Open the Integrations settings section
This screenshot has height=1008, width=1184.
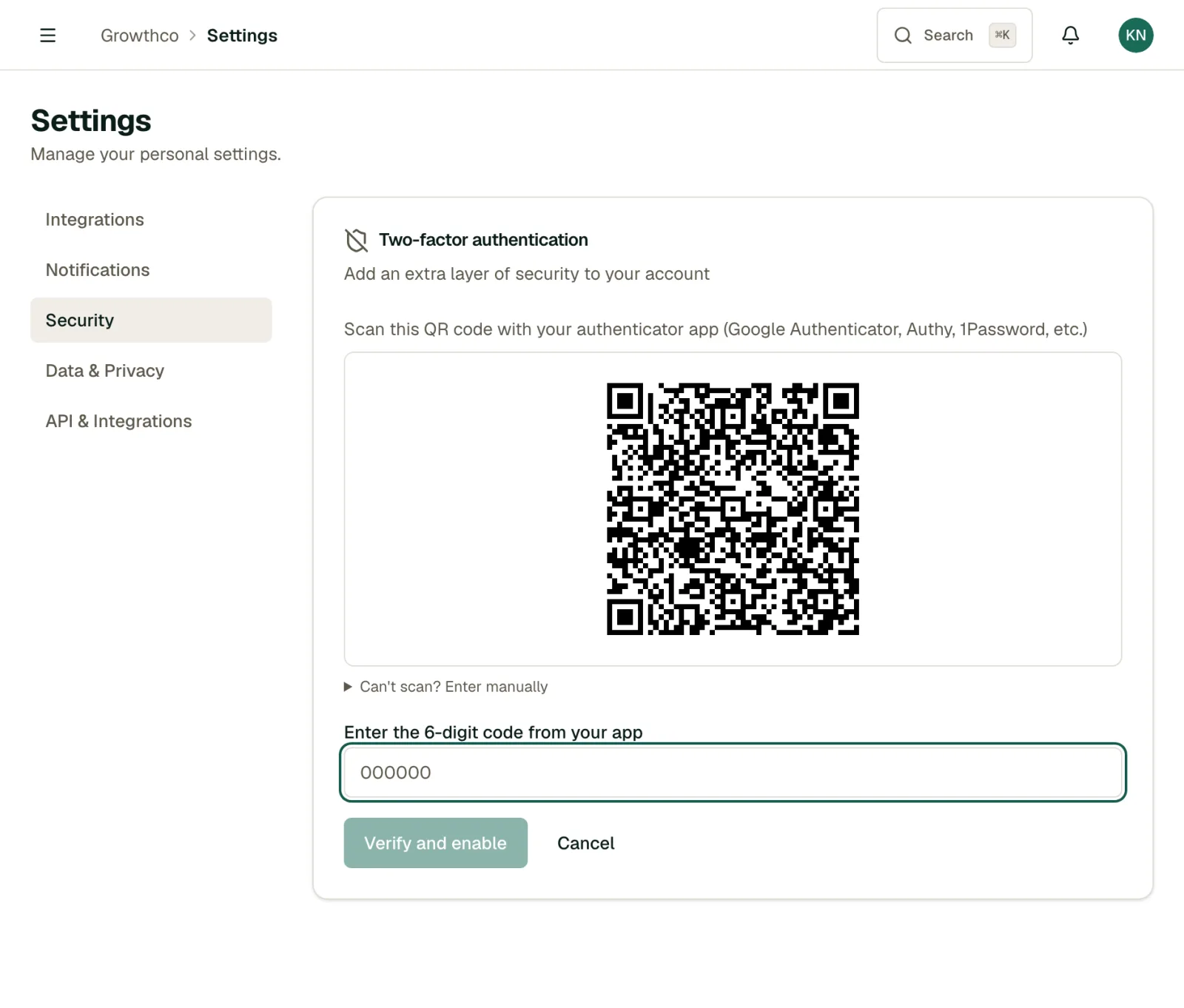(x=151, y=220)
